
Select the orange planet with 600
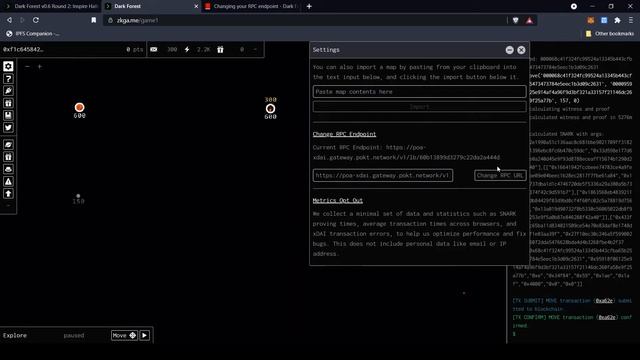(80, 107)
